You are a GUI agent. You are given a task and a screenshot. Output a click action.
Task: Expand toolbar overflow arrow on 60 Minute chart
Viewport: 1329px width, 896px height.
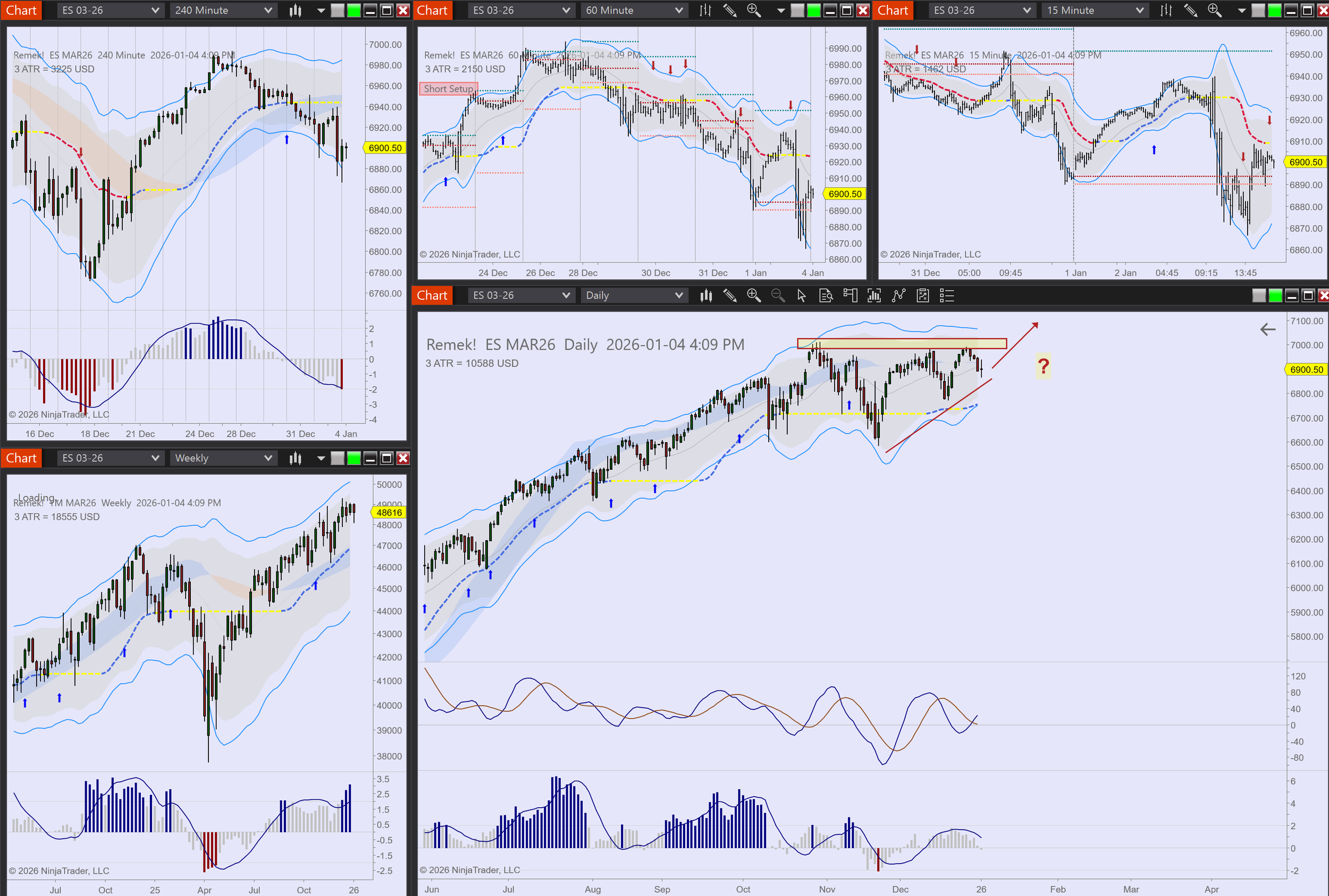point(781,10)
